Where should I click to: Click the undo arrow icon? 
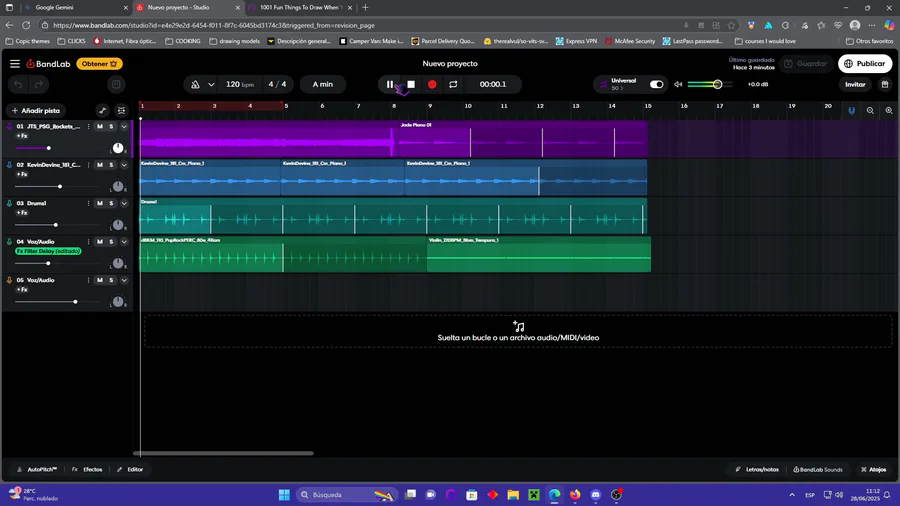click(18, 84)
